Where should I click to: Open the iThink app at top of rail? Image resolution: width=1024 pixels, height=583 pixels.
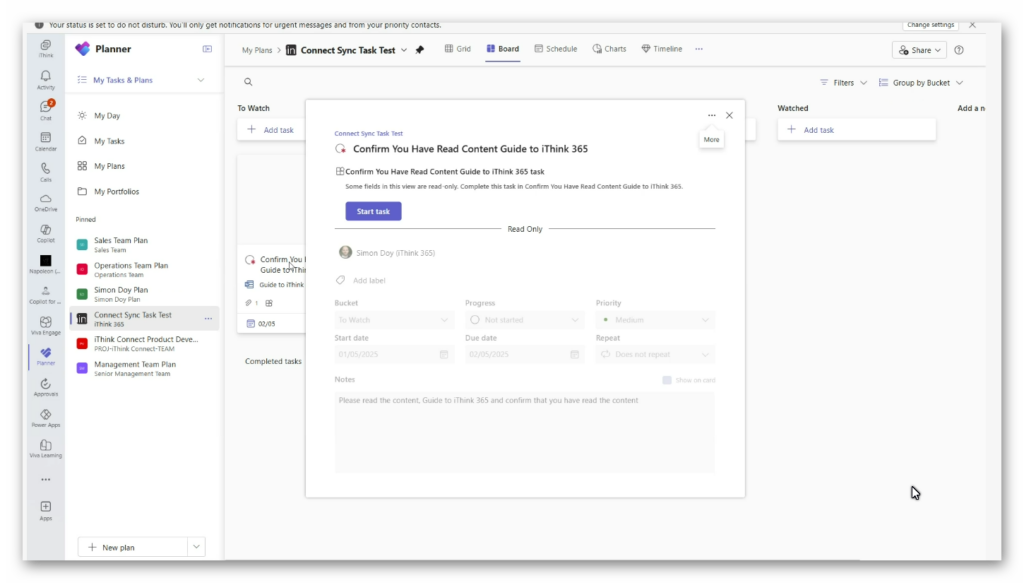[x=46, y=48]
